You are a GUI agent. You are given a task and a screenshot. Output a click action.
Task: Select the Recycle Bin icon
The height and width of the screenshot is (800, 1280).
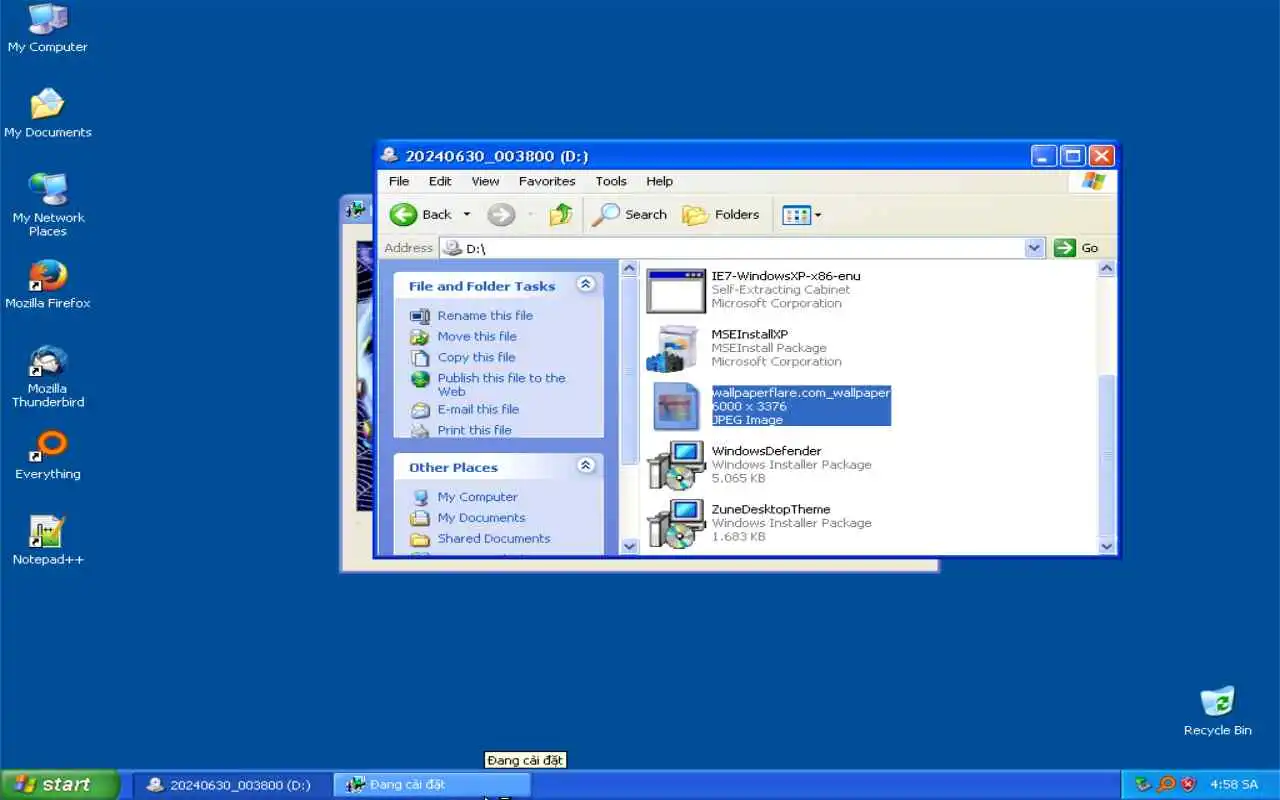click(x=1217, y=711)
